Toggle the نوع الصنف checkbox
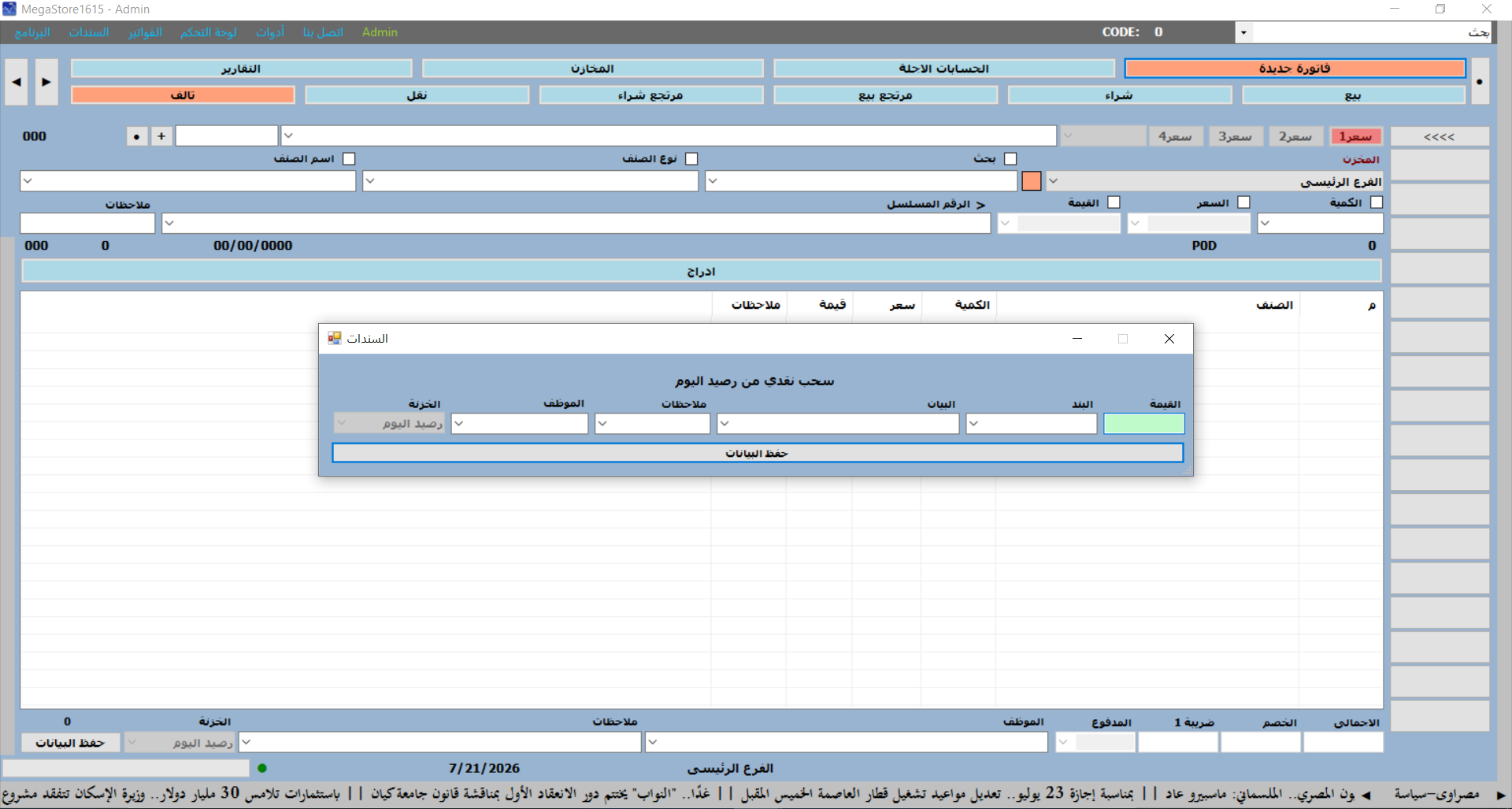Image resolution: width=1512 pixels, height=809 pixels. [691, 159]
